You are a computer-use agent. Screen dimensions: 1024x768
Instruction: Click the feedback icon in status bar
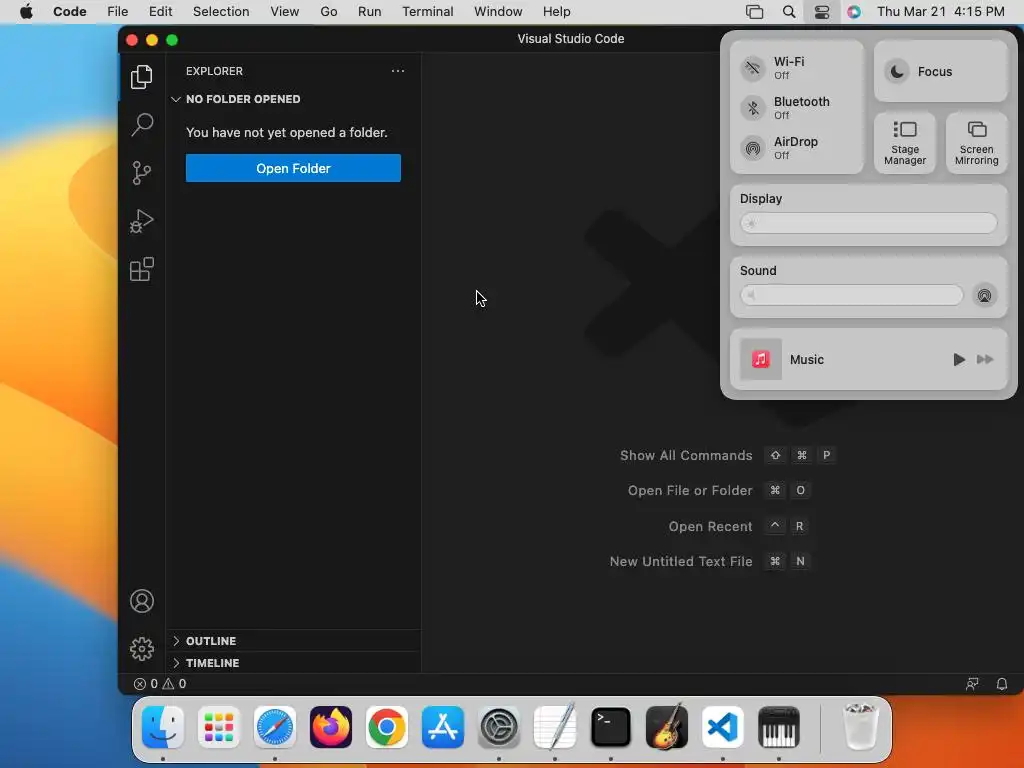click(x=972, y=684)
